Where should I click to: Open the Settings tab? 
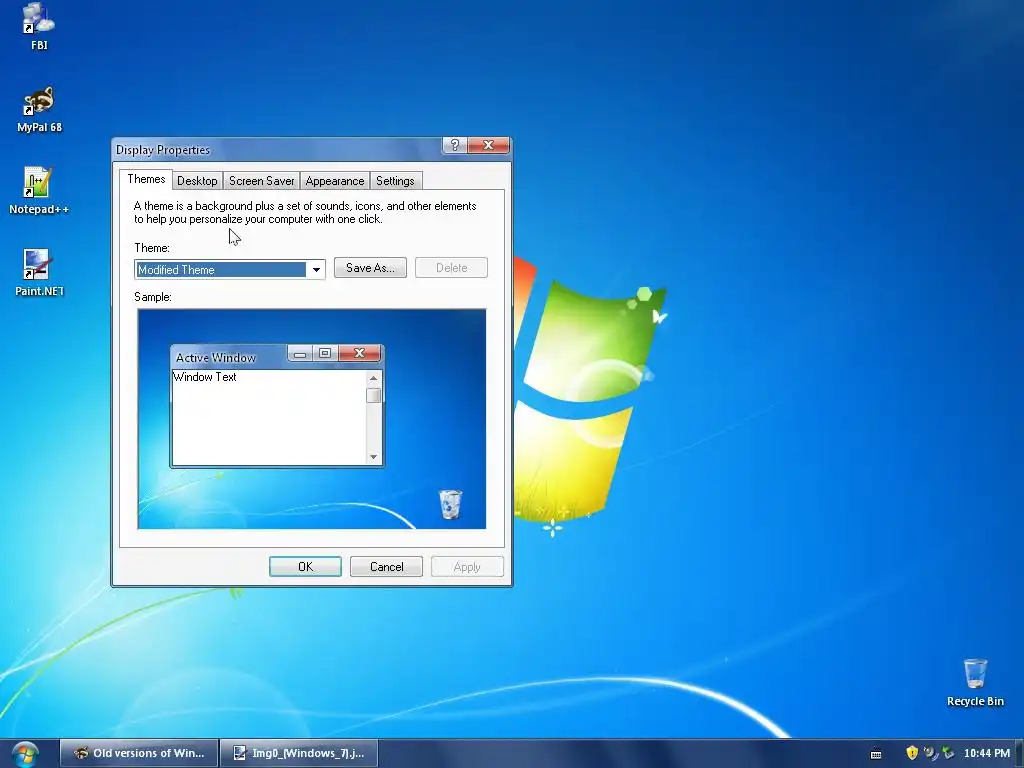pyautogui.click(x=395, y=181)
